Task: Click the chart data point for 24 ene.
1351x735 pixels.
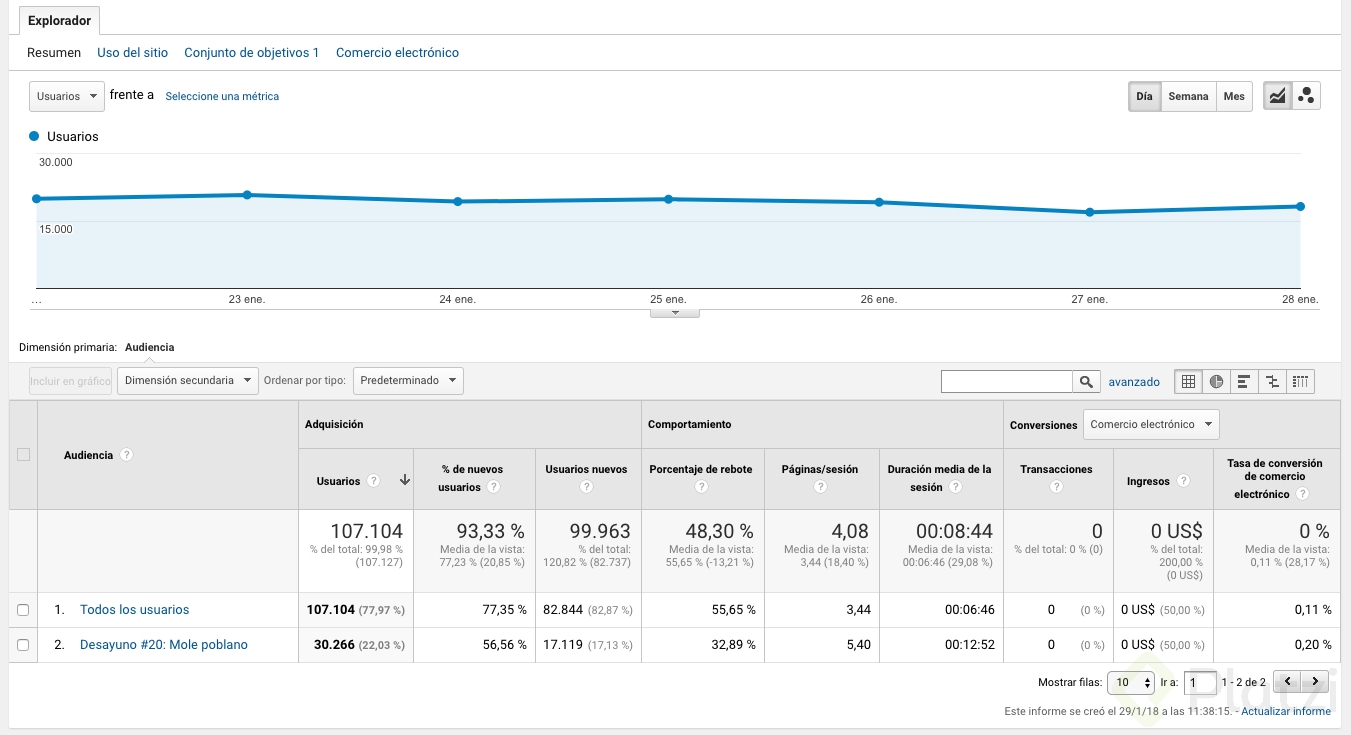Action: (458, 202)
